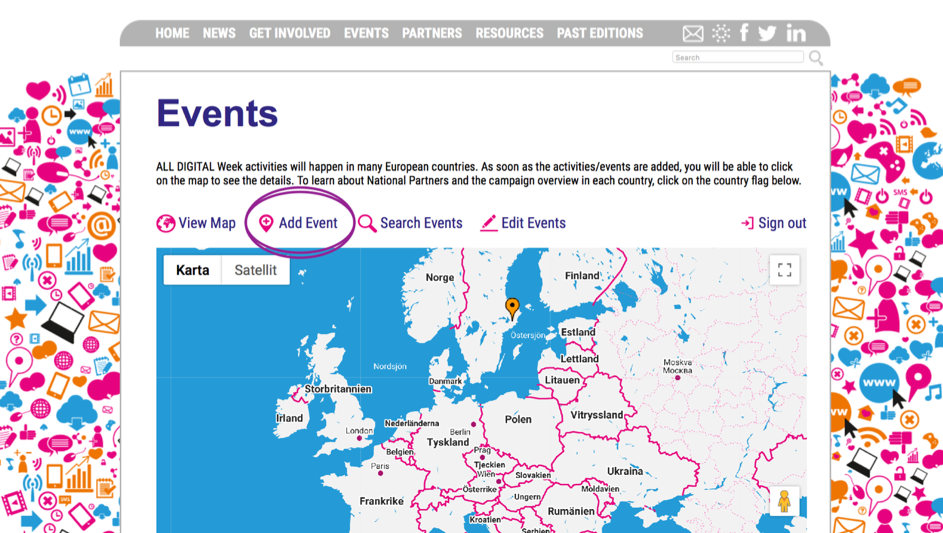The height and width of the screenshot is (533, 943).
Task: Click the Vitryssland label on the map
Action: (x=597, y=415)
